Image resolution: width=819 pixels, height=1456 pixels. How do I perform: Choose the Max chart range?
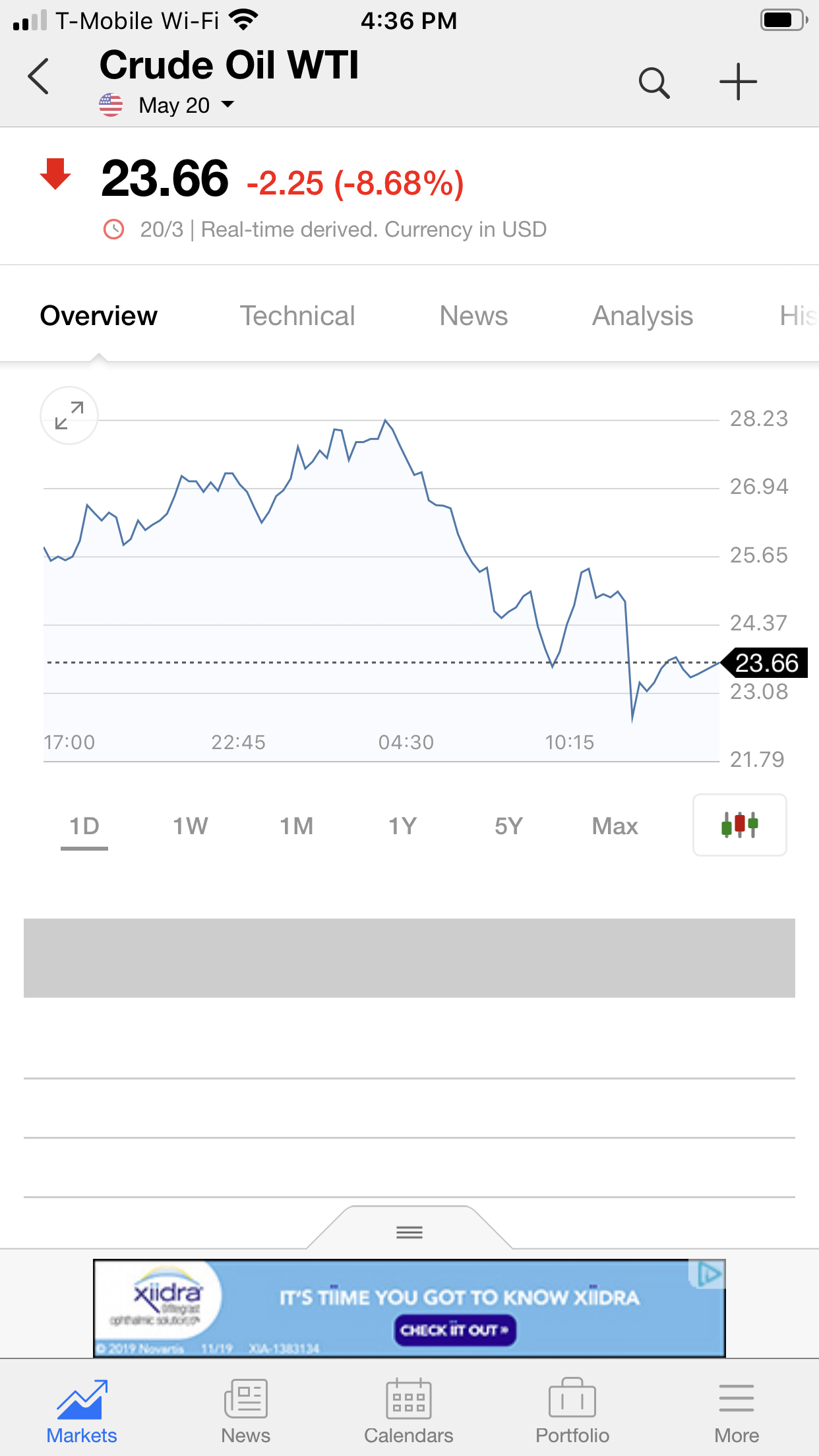(615, 826)
